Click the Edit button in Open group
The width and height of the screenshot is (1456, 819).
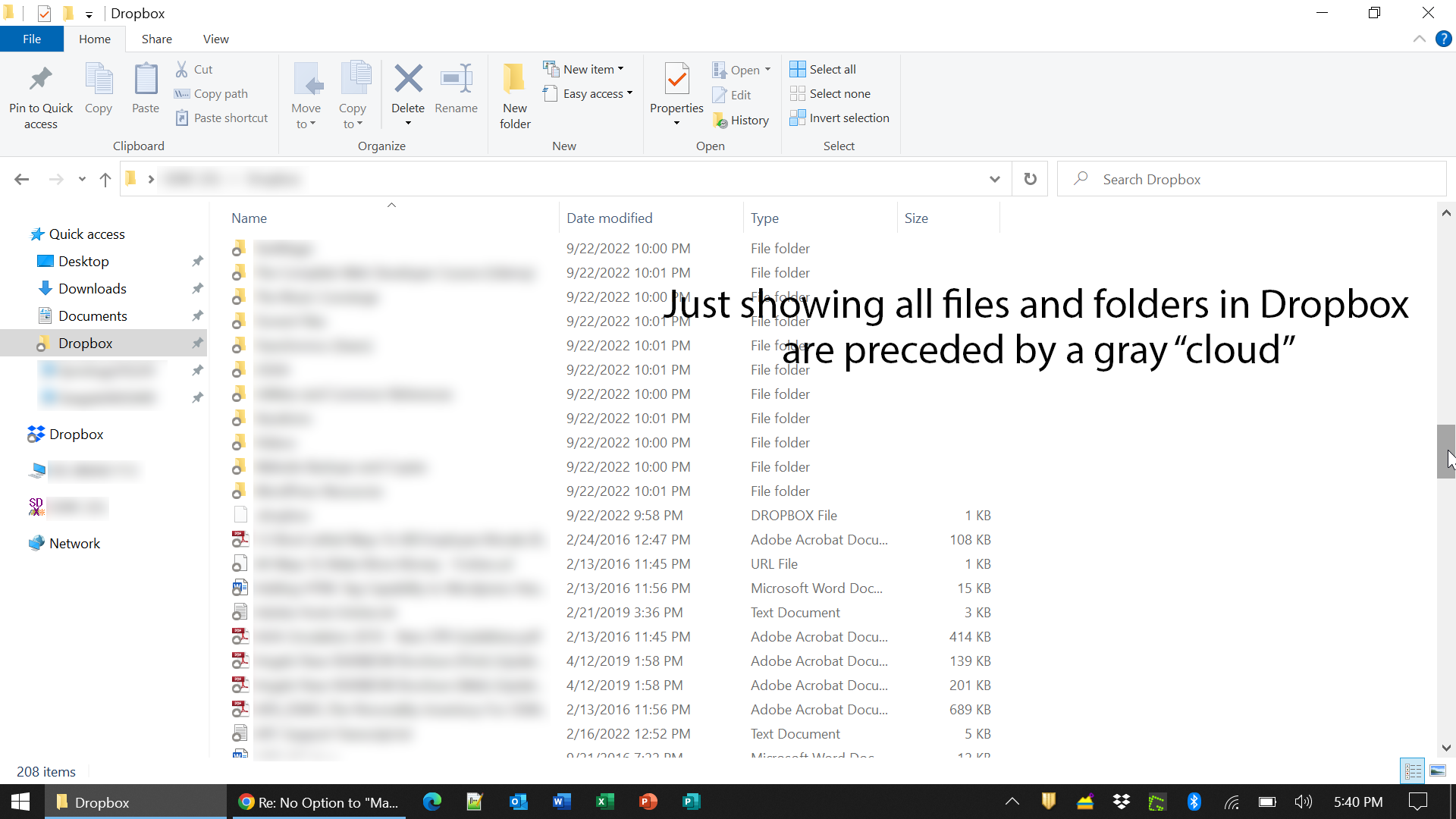coord(732,95)
